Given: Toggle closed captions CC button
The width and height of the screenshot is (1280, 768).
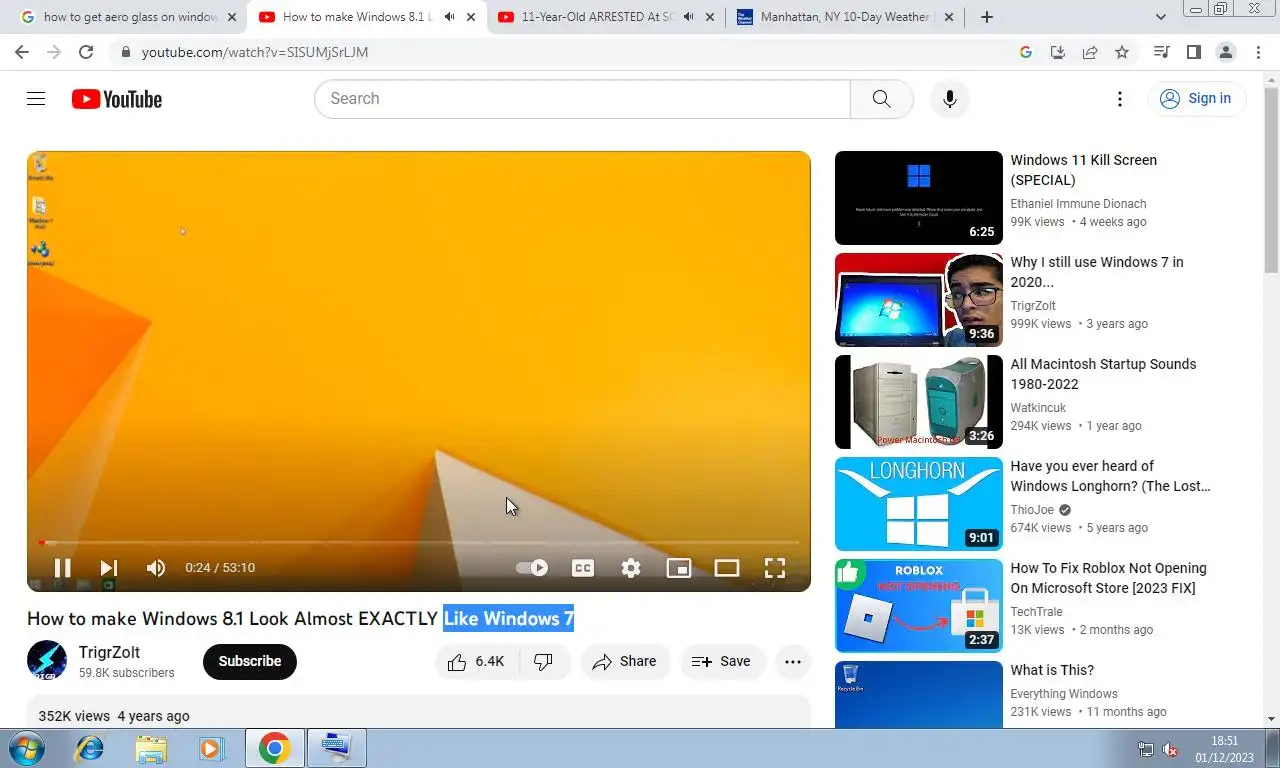Looking at the screenshot, I should point(583,568).
